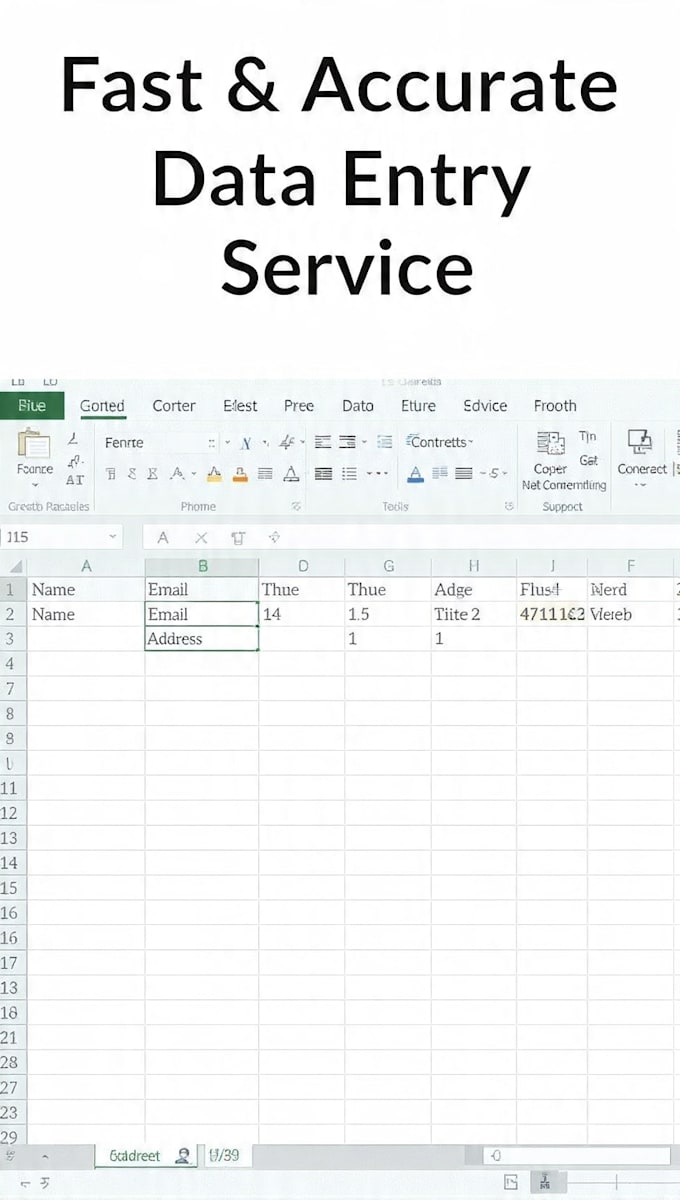Open the Elest ribbon tab
680x1200 pixels.
pos(240,406)
